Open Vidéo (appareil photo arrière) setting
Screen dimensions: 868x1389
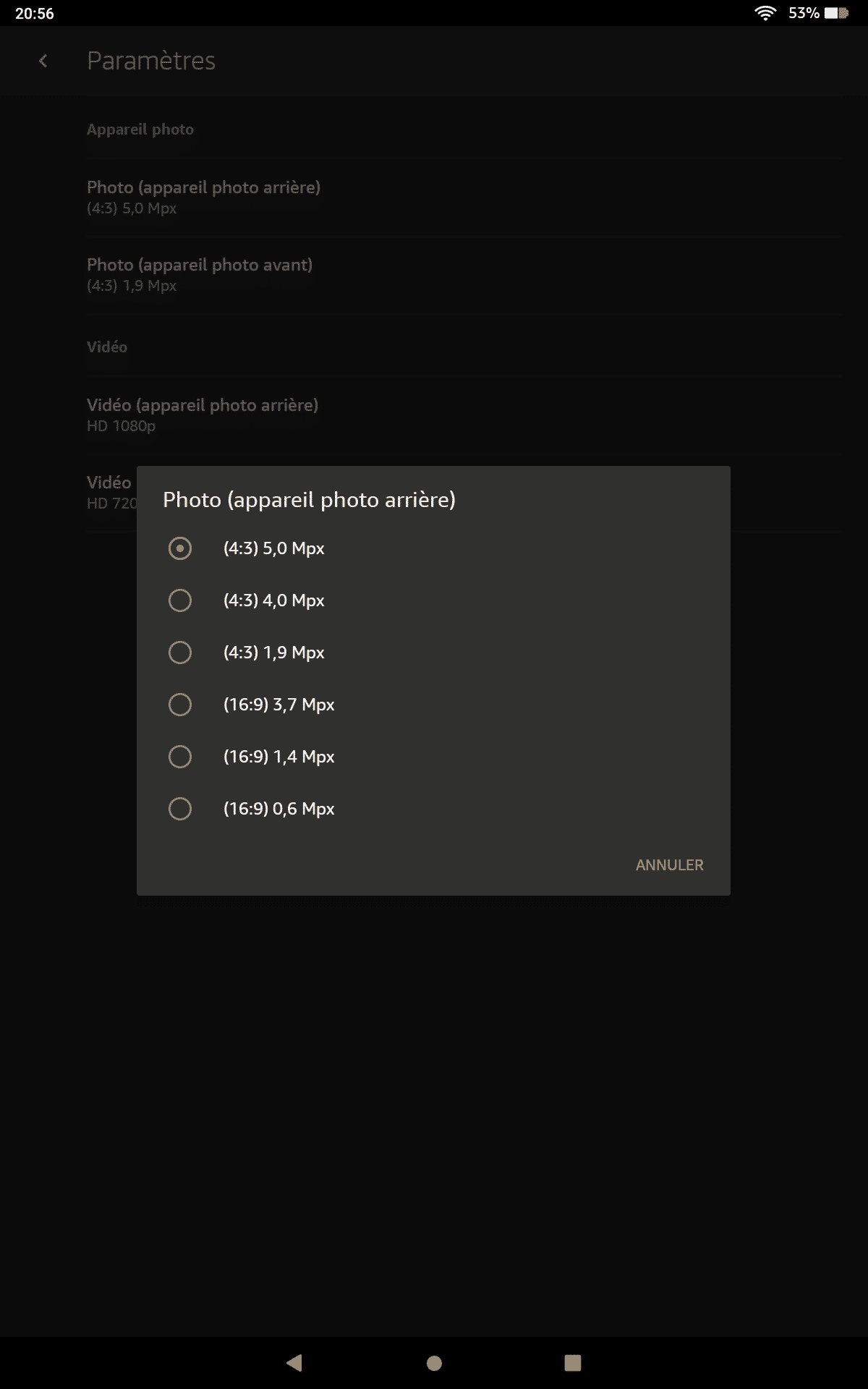click(464, 415)
